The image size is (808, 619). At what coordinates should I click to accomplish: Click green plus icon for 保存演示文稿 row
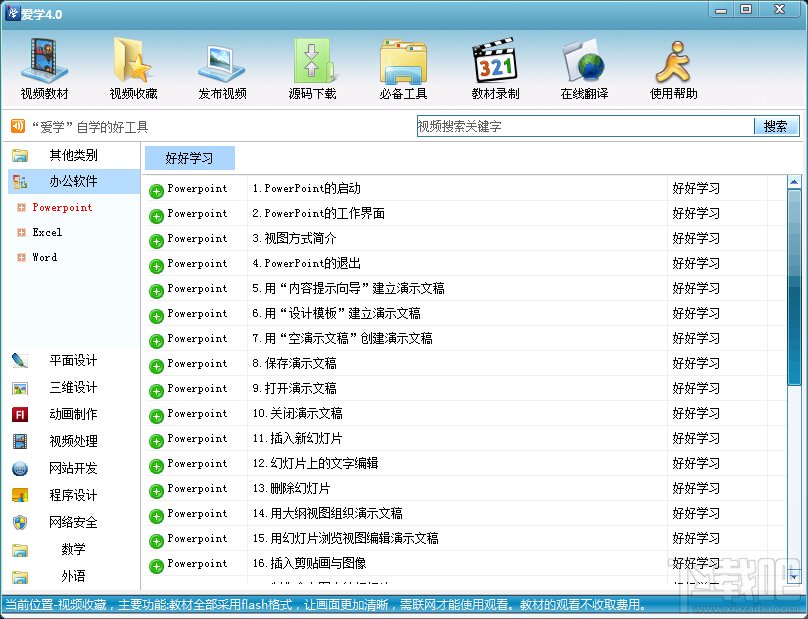156,366
